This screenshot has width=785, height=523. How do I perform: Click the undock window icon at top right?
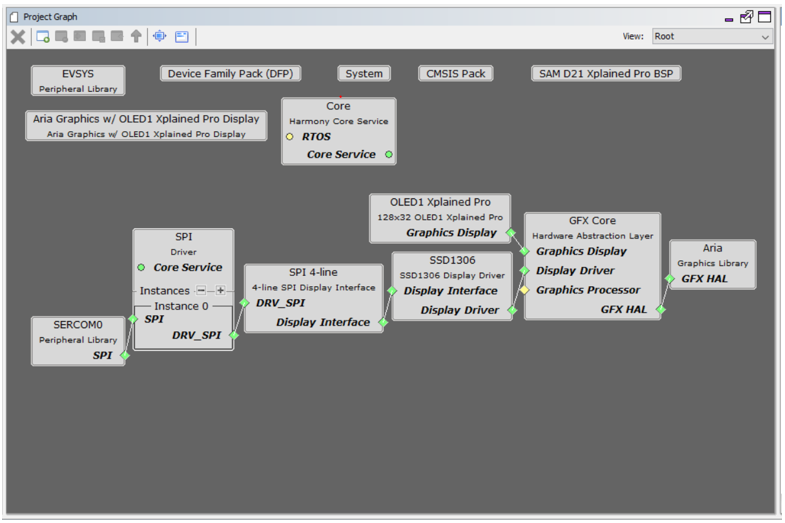(746, 17)
